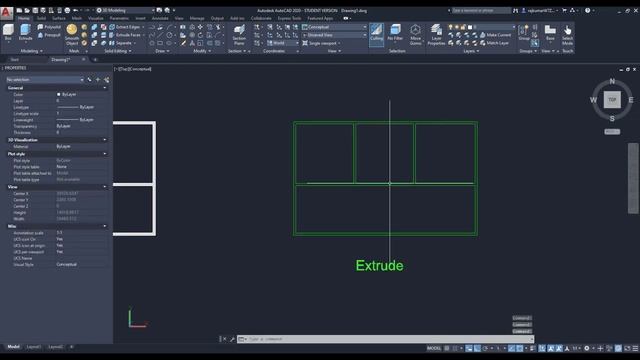Open Layer Properties manager
This screenshot has height=360, width=640.
436,34
